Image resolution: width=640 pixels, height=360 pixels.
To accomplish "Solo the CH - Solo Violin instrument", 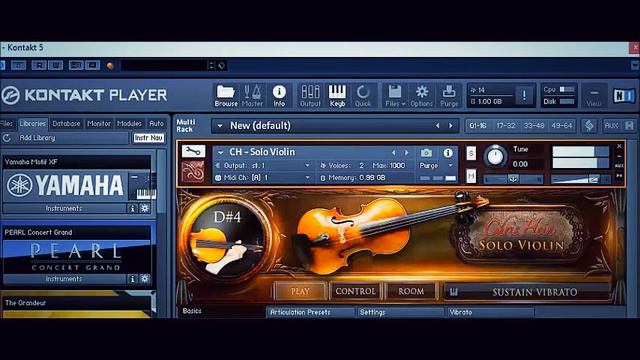I will (471, 153).
